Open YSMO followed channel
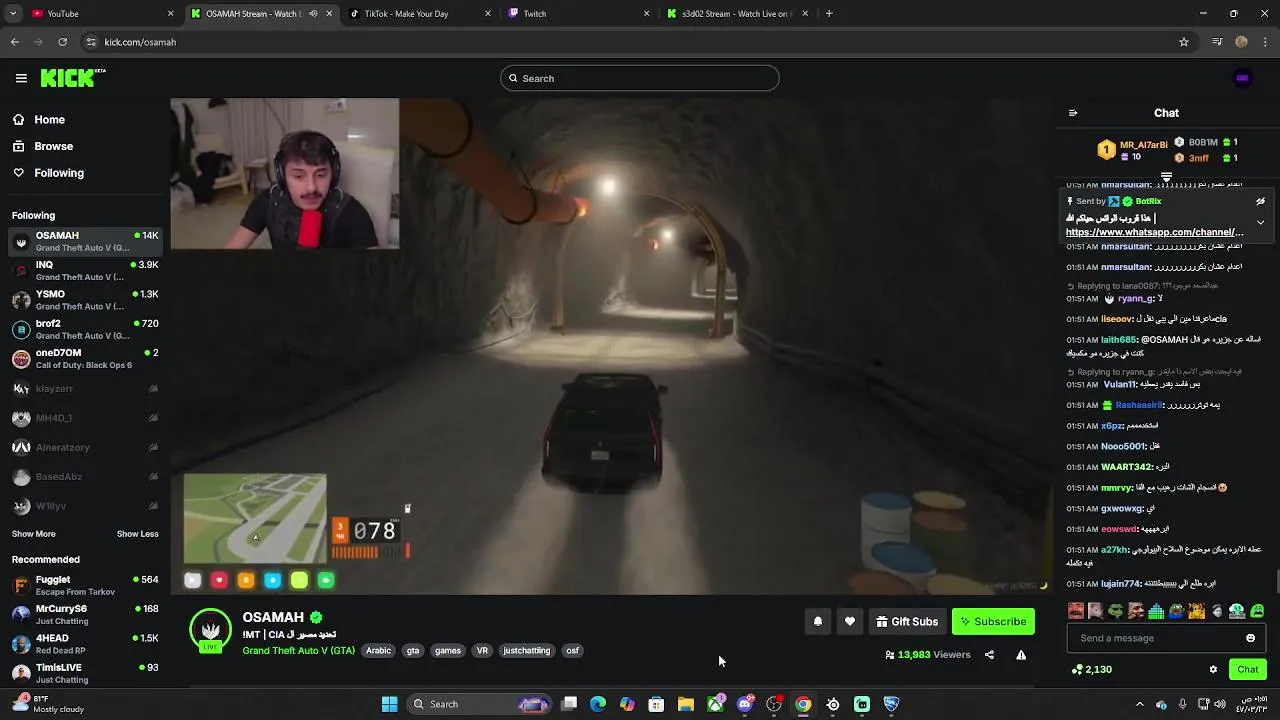 (x=85, y=300)
